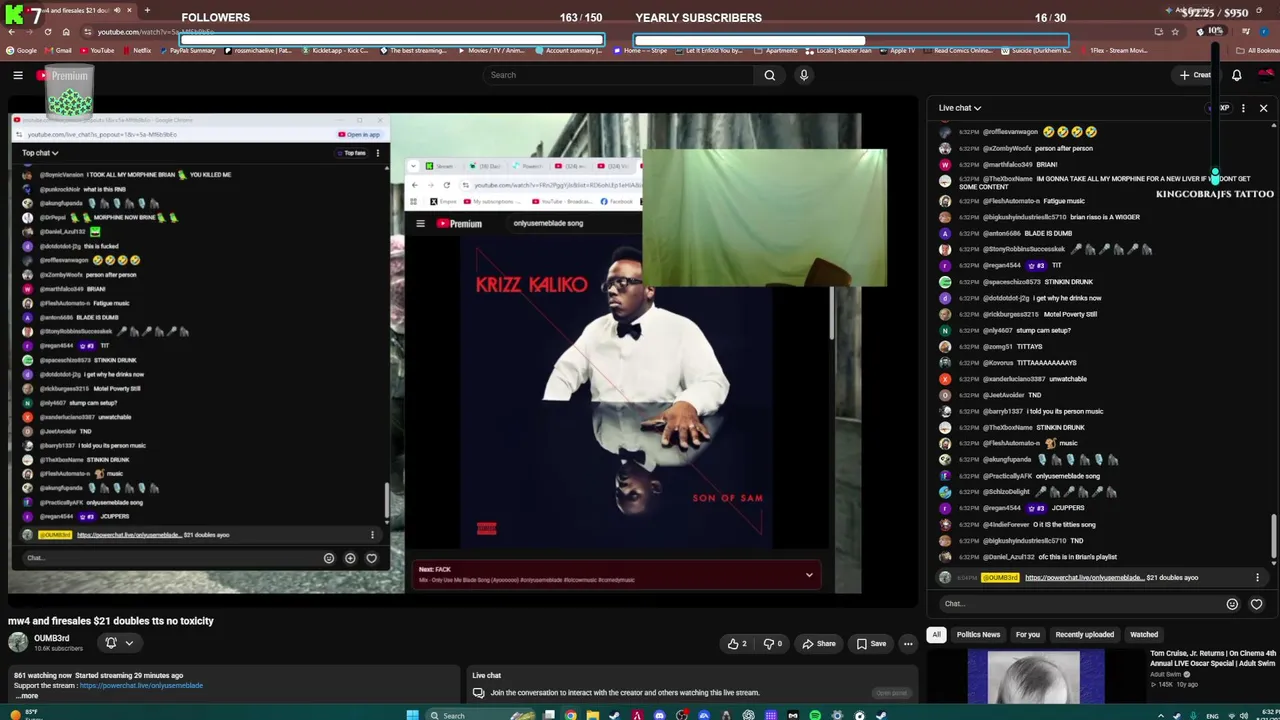The image size is (1280, 720).
Task: Open the YouTube guide hamburger menu
Action: pyautogui.click(x=18, y=75)
